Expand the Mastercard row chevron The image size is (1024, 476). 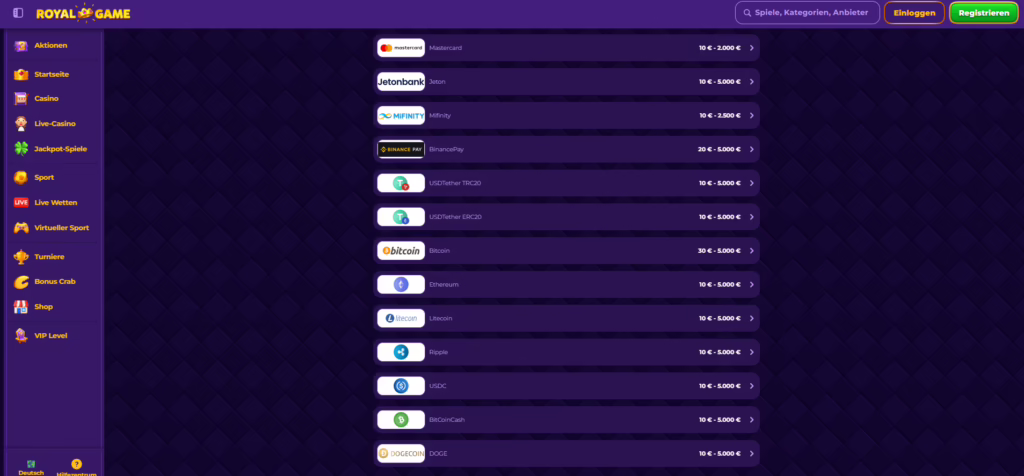(752, 48)
